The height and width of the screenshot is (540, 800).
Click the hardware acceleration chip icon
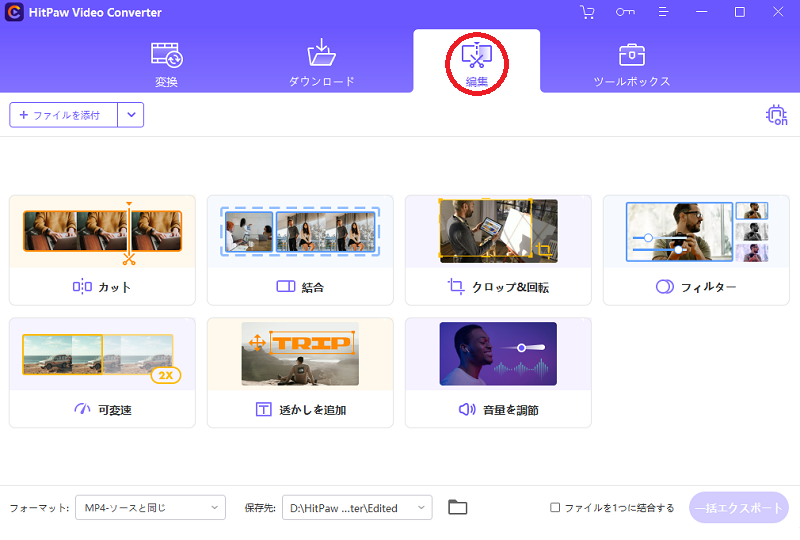pos(776,115)
